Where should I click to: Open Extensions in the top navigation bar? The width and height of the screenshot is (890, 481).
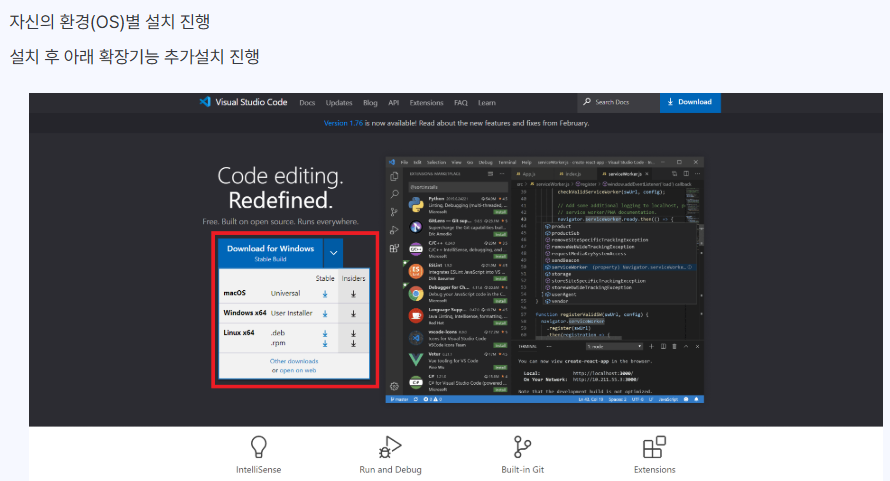pos(426,103)
